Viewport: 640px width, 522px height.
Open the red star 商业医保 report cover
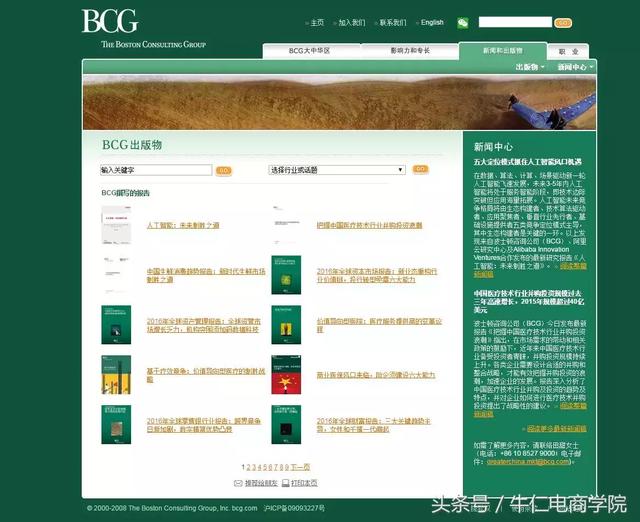pos(286,375)
